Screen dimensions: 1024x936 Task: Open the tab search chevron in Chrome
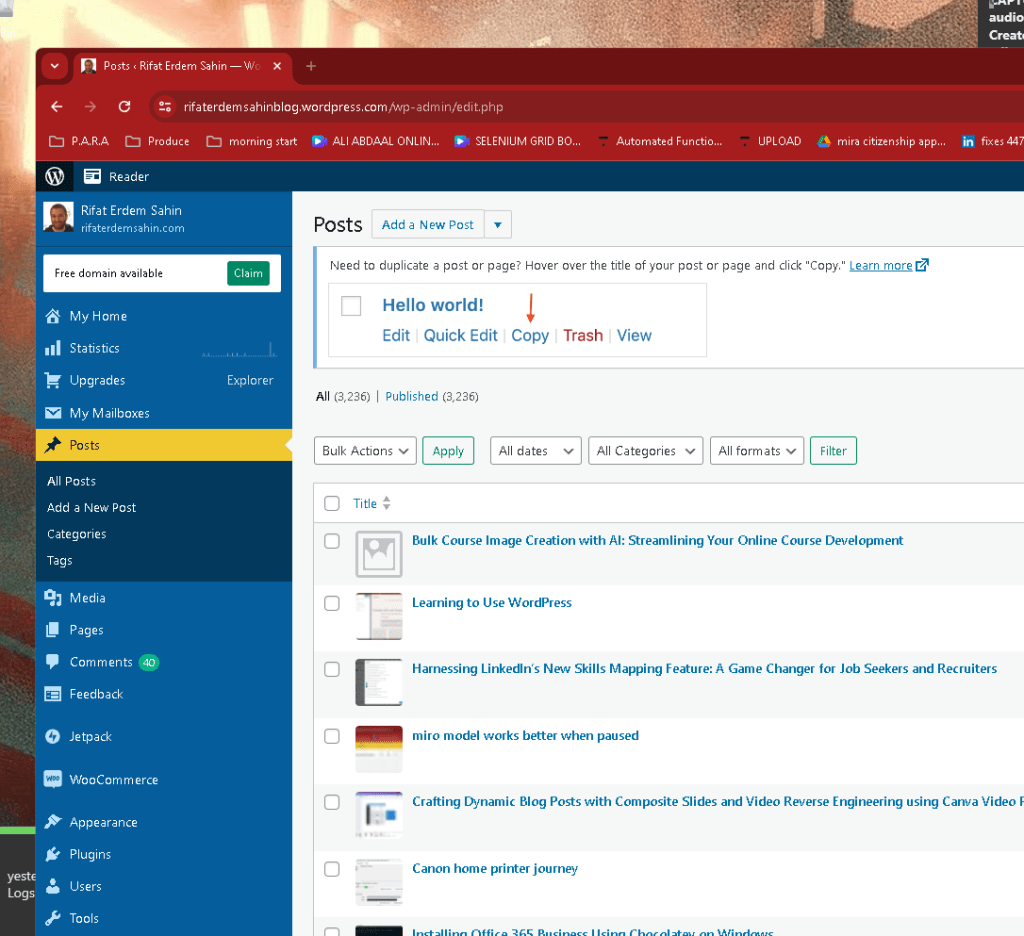click(x=55, y=66)
